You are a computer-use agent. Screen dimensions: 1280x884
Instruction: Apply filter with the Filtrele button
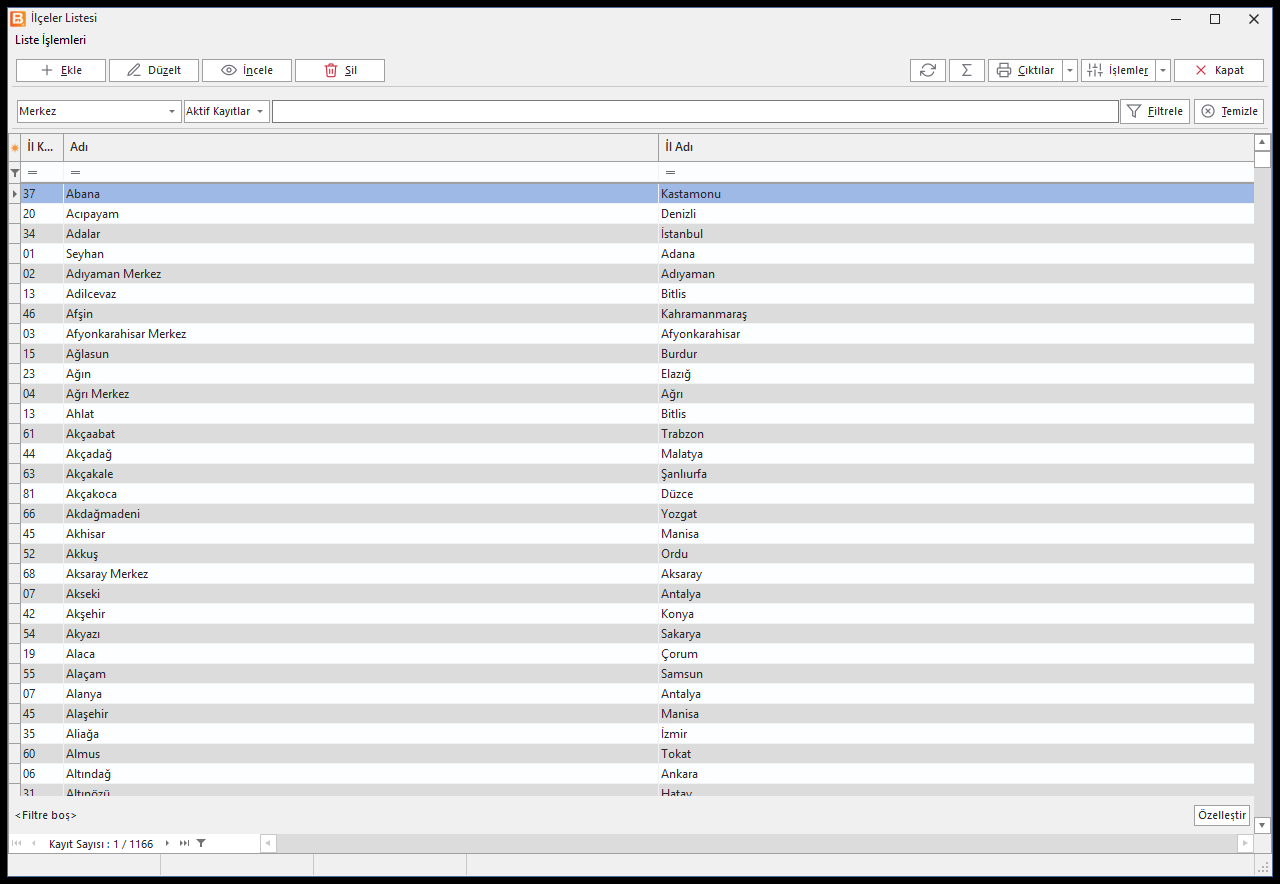(x=1155, y=111)
